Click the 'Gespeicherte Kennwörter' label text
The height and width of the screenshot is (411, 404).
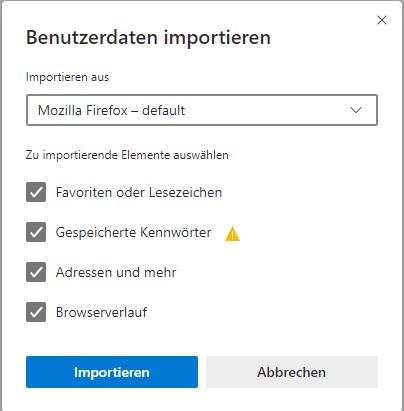(133, 232)
